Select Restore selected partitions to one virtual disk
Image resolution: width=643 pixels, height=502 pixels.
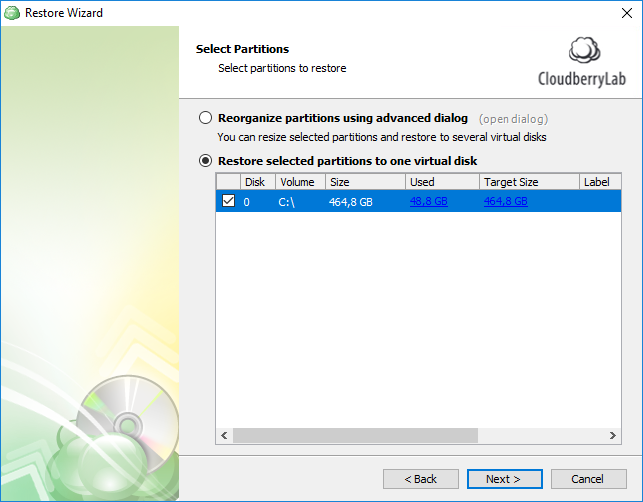[x=205, y=161]
